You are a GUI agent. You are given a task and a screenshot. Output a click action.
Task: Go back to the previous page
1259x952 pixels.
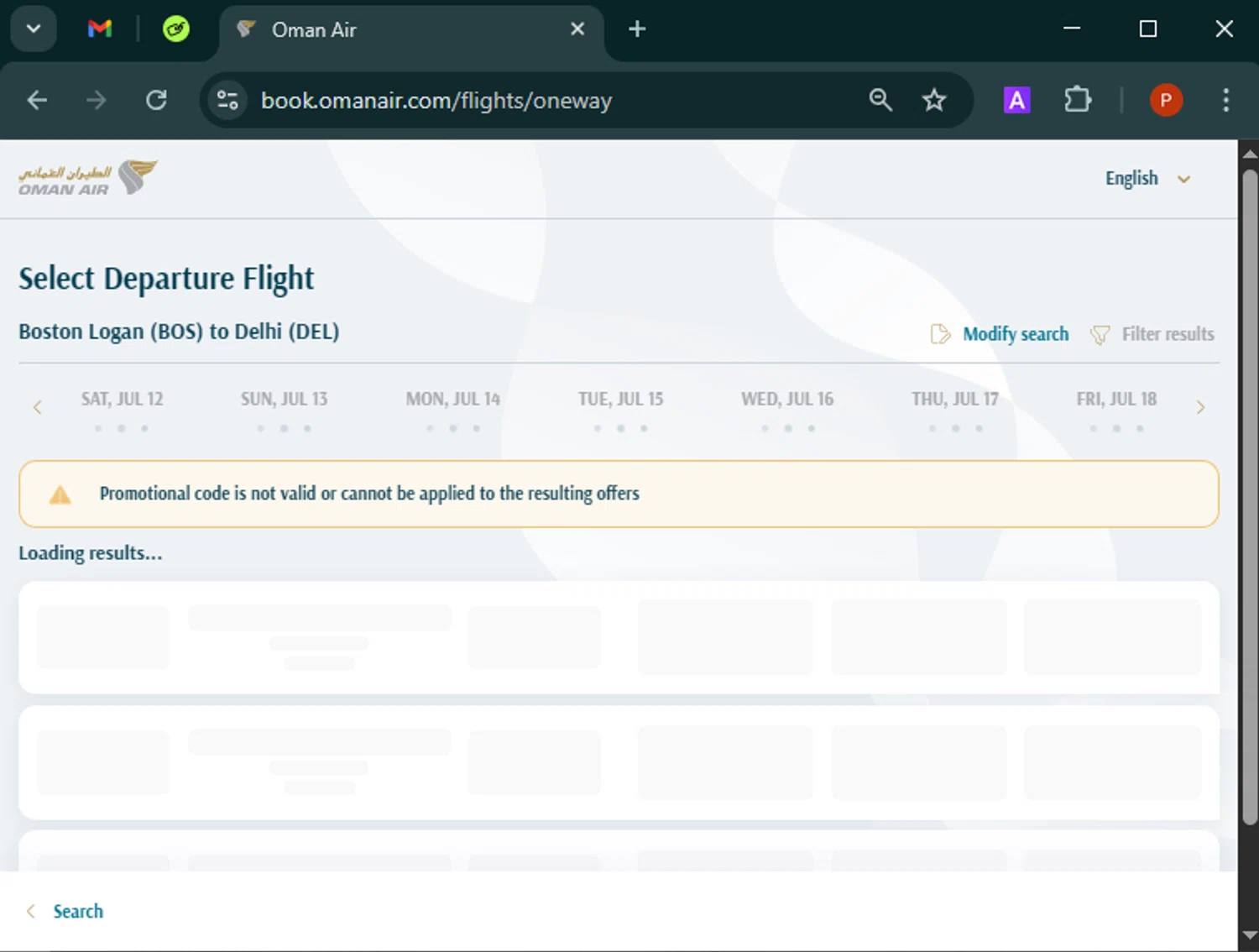point(37,101)
